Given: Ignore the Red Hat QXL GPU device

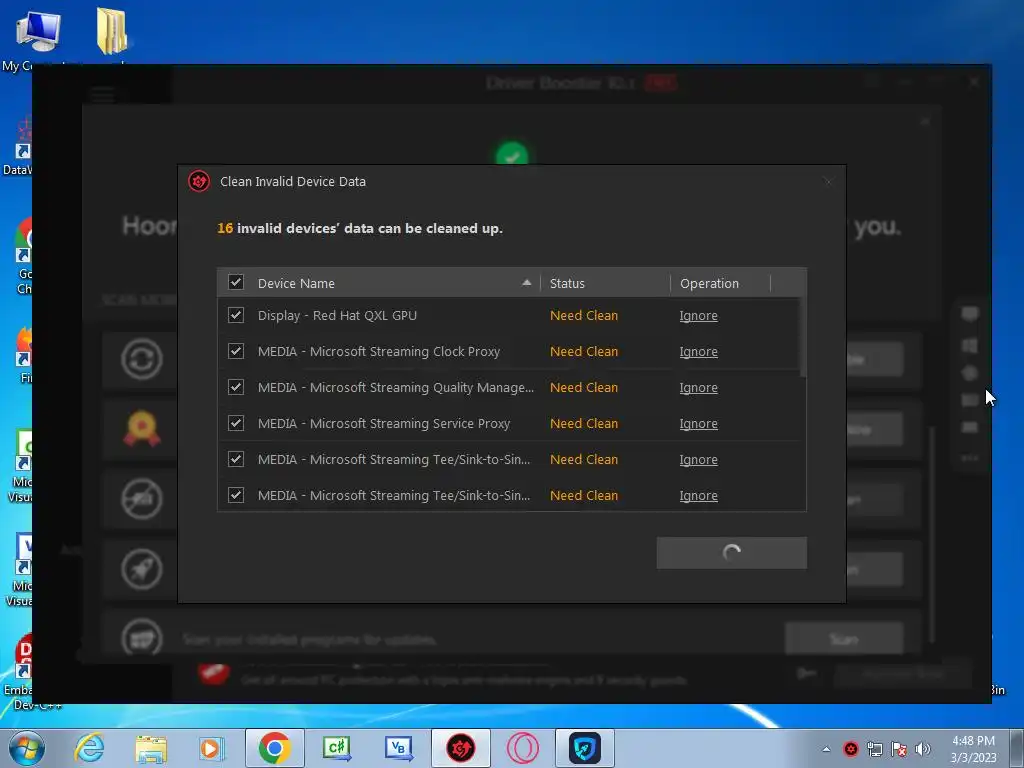Looking at the screenshot, I should [698, 315].
